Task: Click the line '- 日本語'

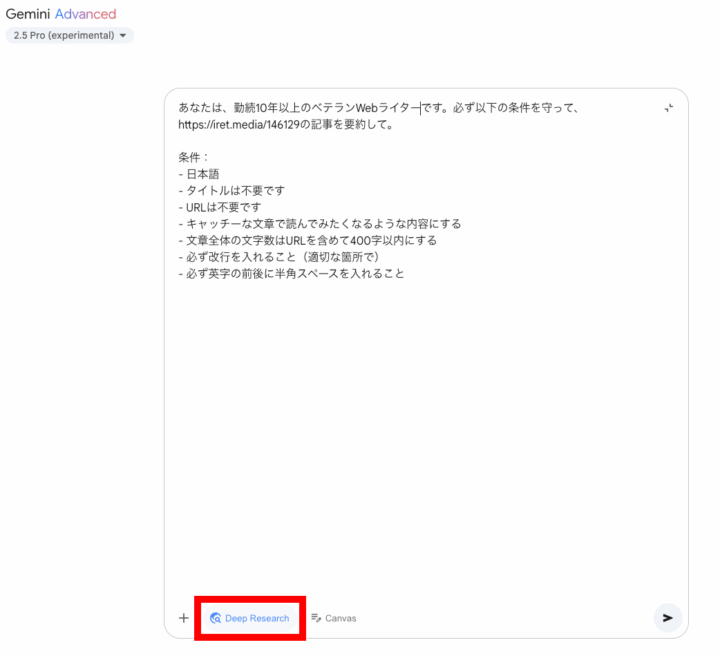Action: [199, 174]
